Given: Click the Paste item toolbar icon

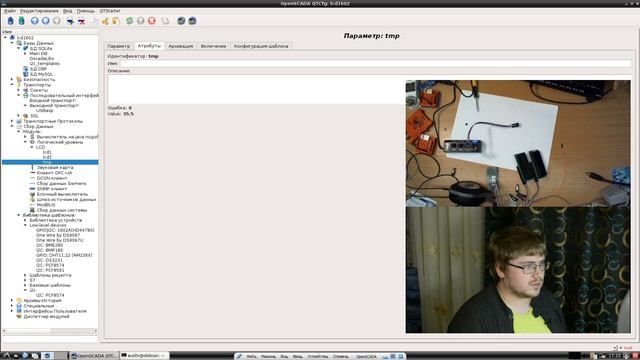Looking at the screenshot, I should tap(116, 21).
